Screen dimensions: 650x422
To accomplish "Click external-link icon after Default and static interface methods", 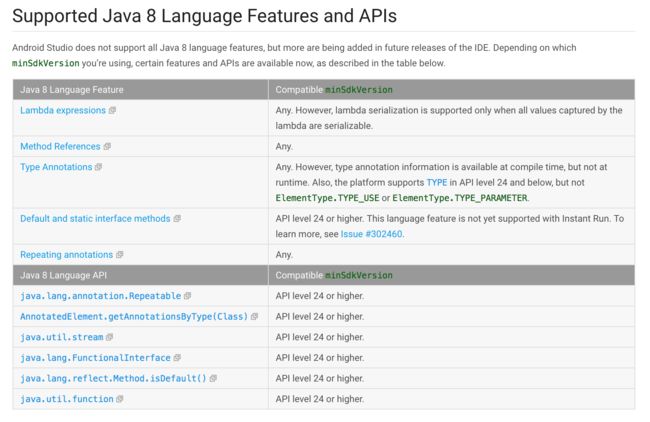I will 177,218.
